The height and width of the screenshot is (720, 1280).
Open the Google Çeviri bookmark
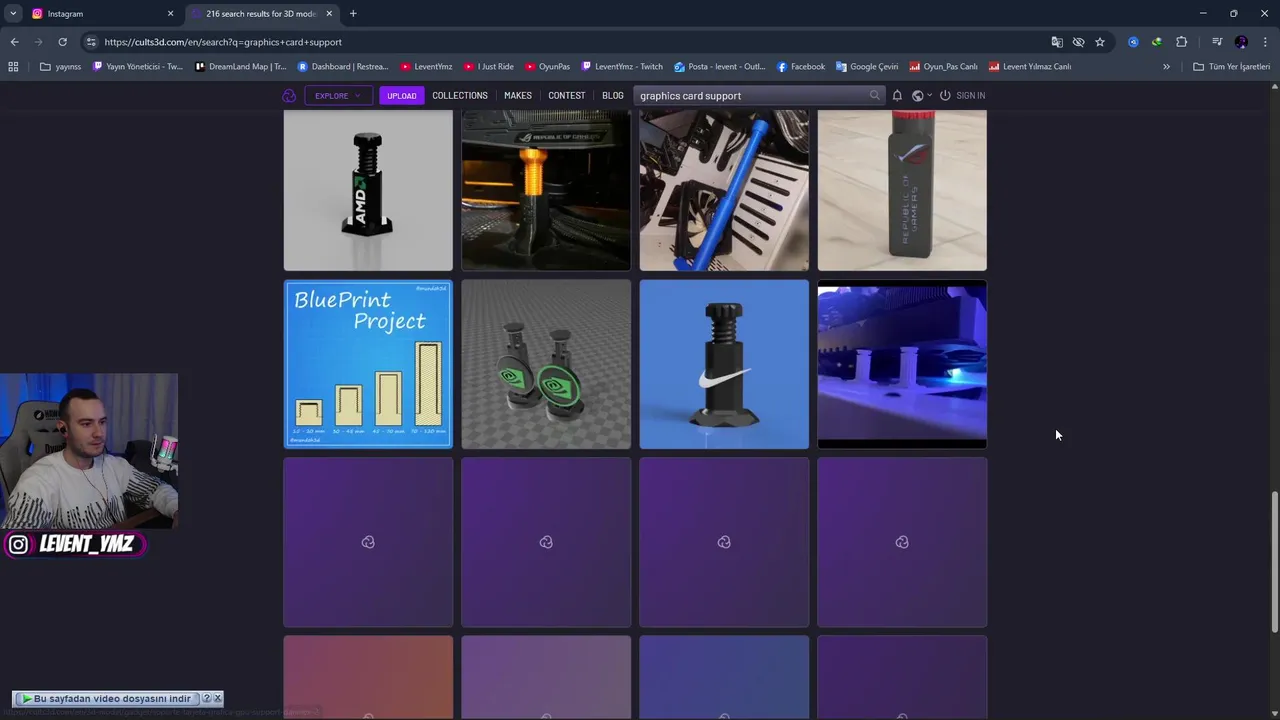coord(868,67)
